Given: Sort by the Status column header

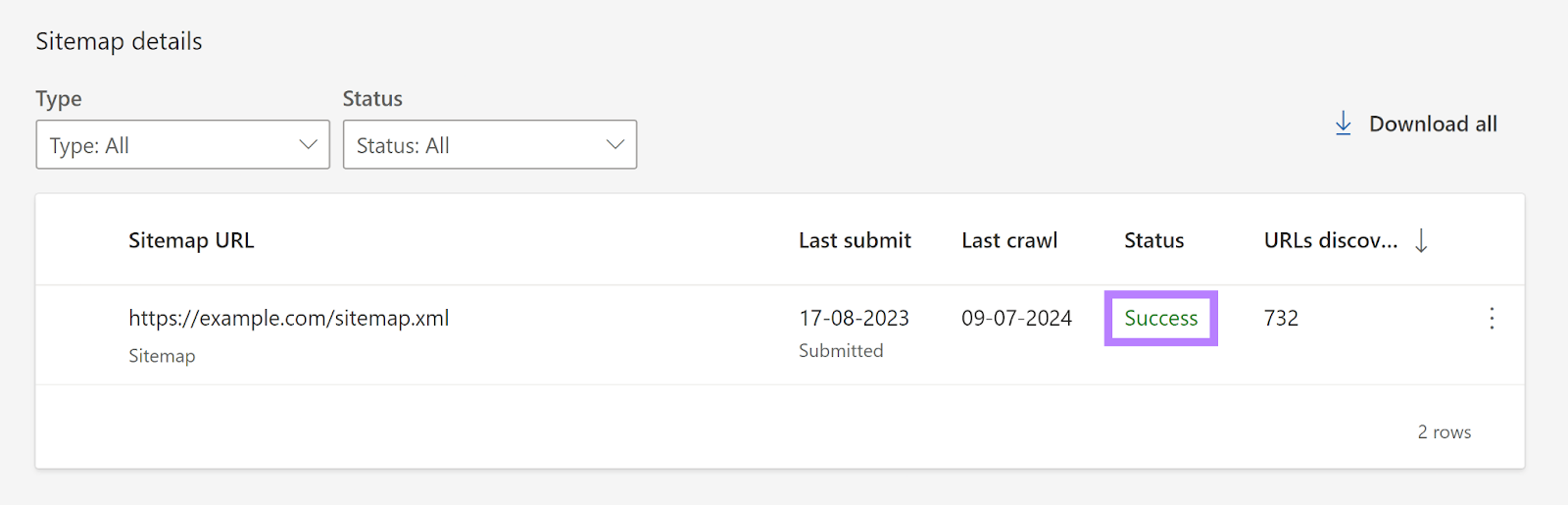Looking at the screenshot, I should click(x=1153, y=240).
